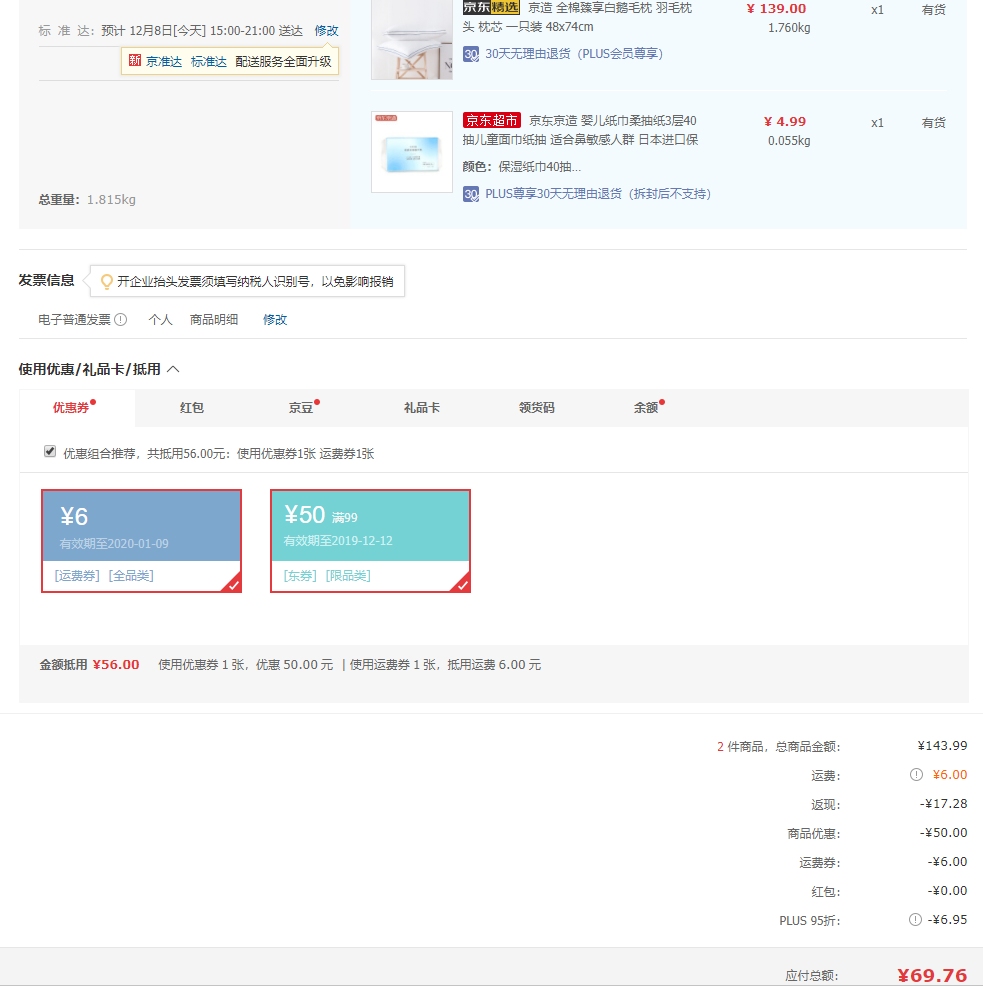The width and height of the screenshot is (983, 986).
Task: Open the 余额 tab
Action: 647,407
